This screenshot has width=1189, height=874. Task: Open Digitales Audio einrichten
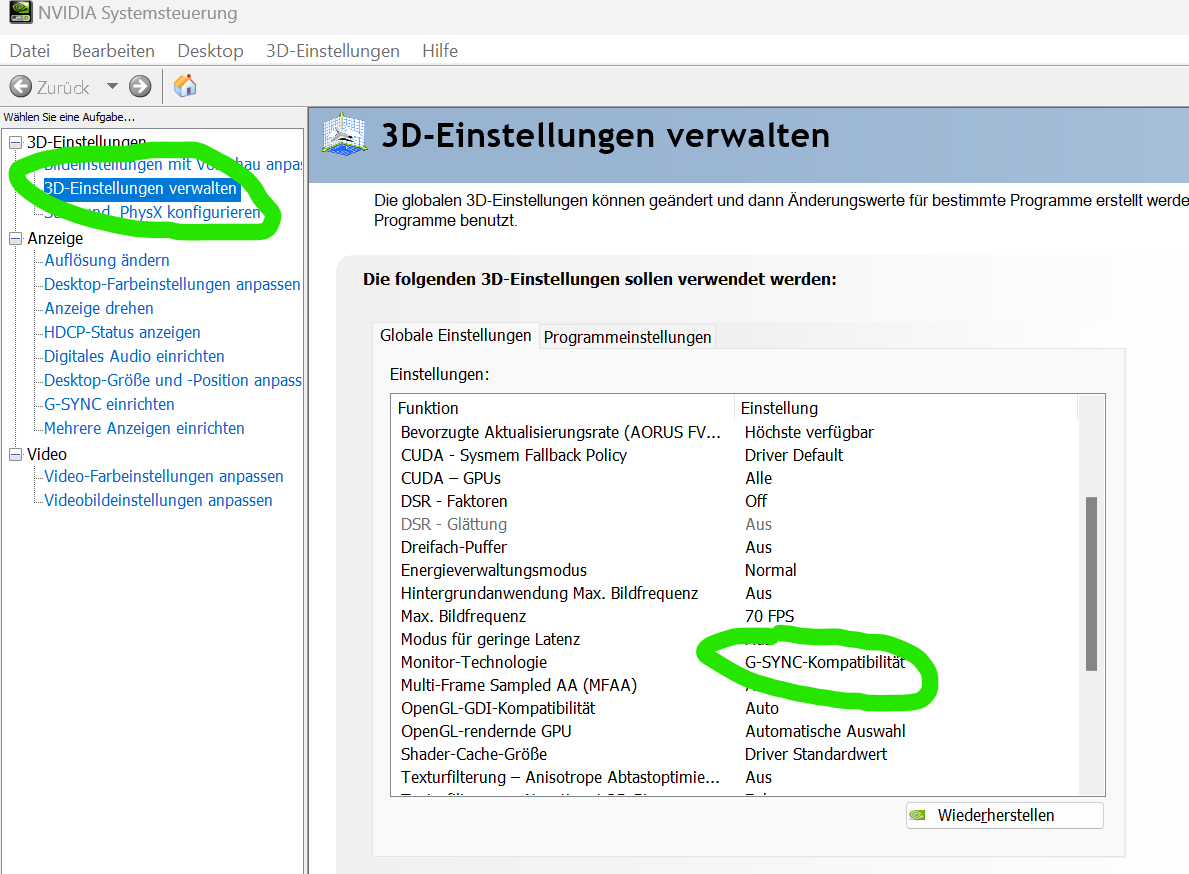click(134, 356)
